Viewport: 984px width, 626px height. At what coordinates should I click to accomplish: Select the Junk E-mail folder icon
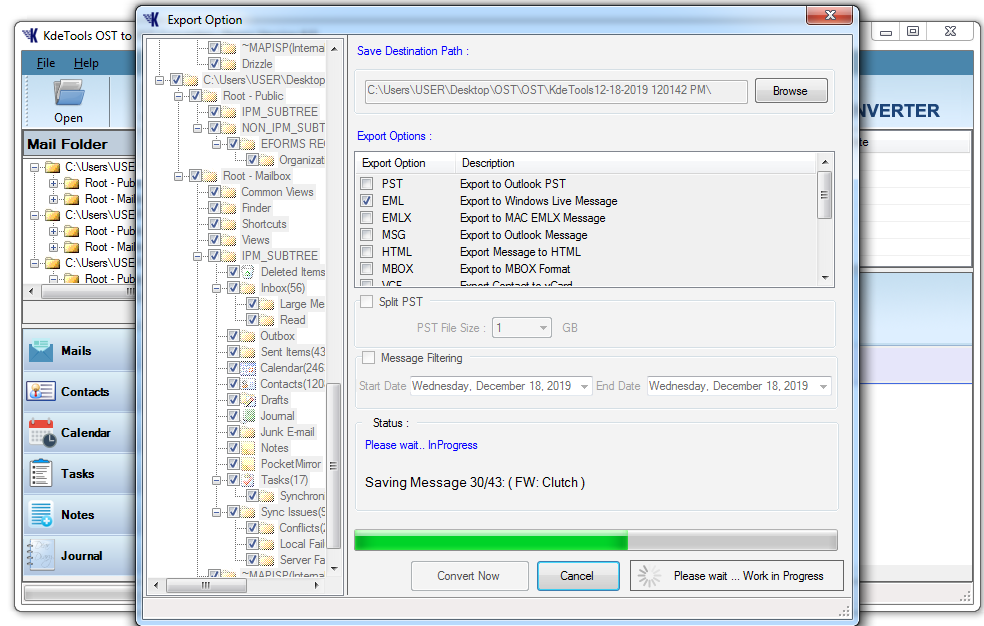point(249,432)
